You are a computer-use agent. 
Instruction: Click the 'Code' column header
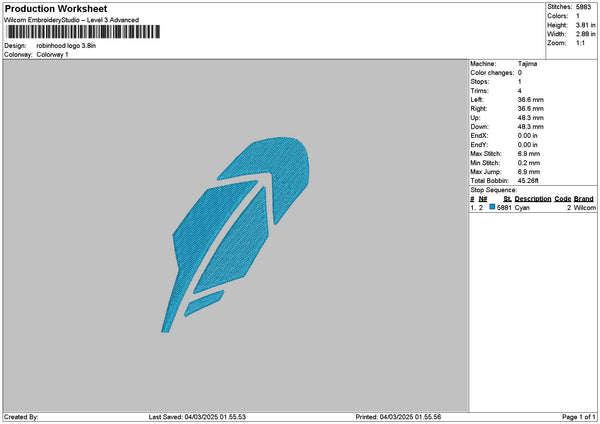(x=562, y=199)
